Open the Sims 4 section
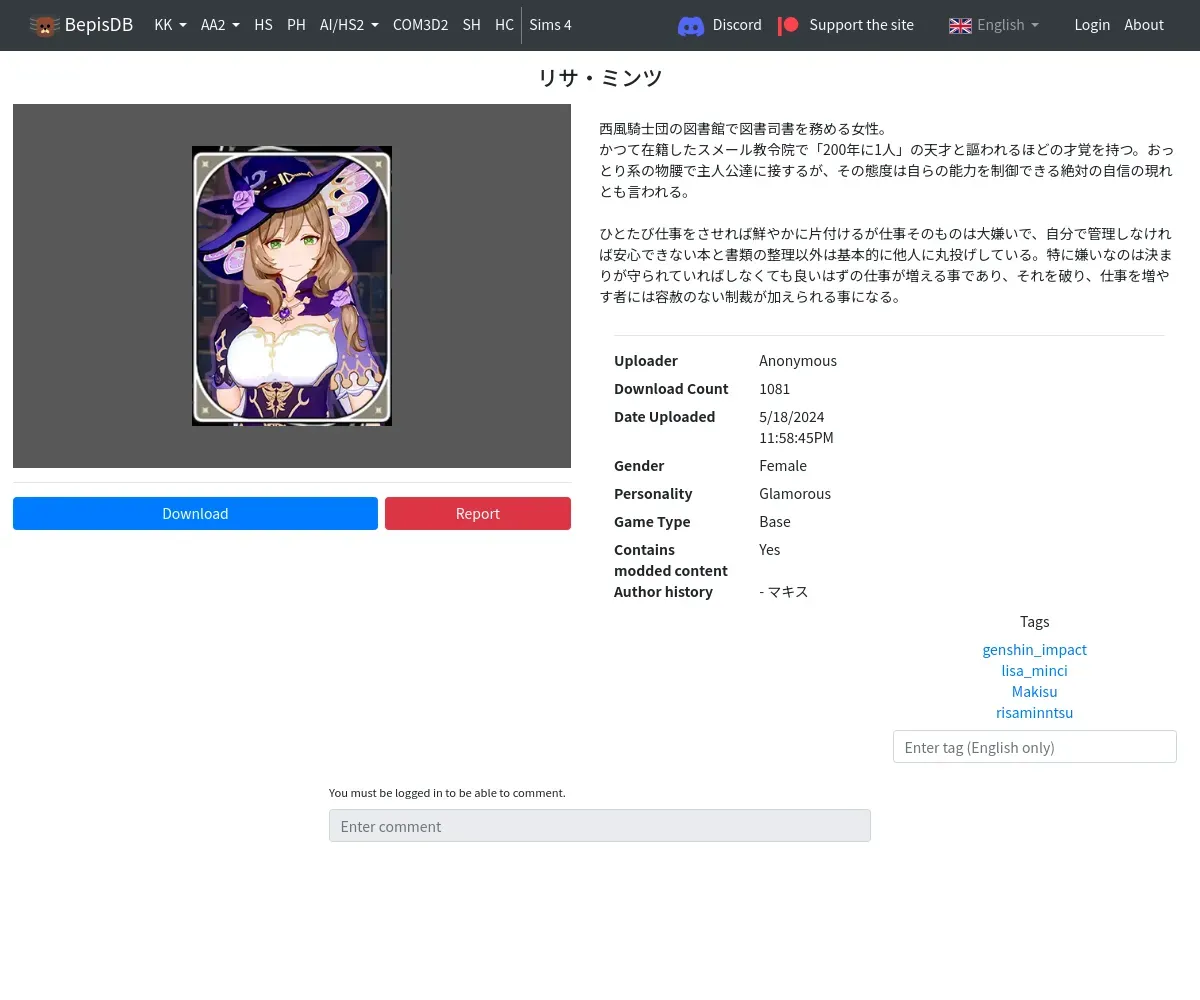 550,25
